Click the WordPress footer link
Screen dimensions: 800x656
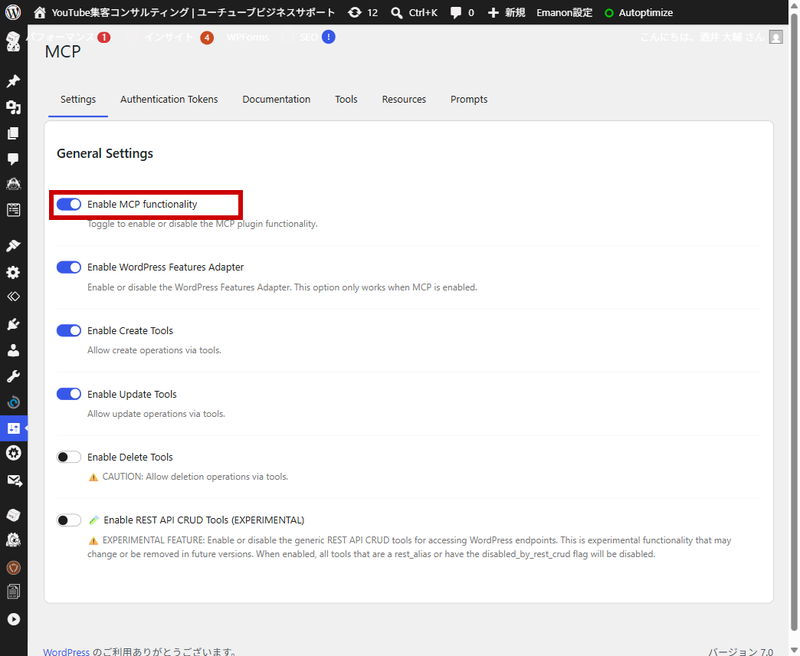tap(66, 651)
